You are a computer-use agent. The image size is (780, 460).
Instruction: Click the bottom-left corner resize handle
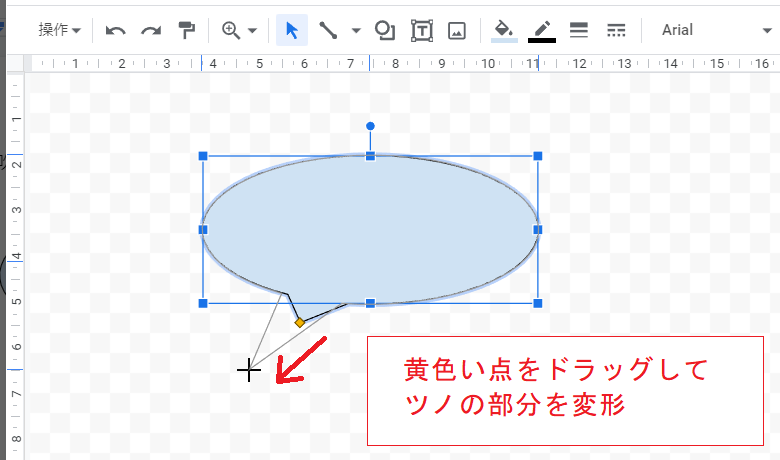point(203,303)
